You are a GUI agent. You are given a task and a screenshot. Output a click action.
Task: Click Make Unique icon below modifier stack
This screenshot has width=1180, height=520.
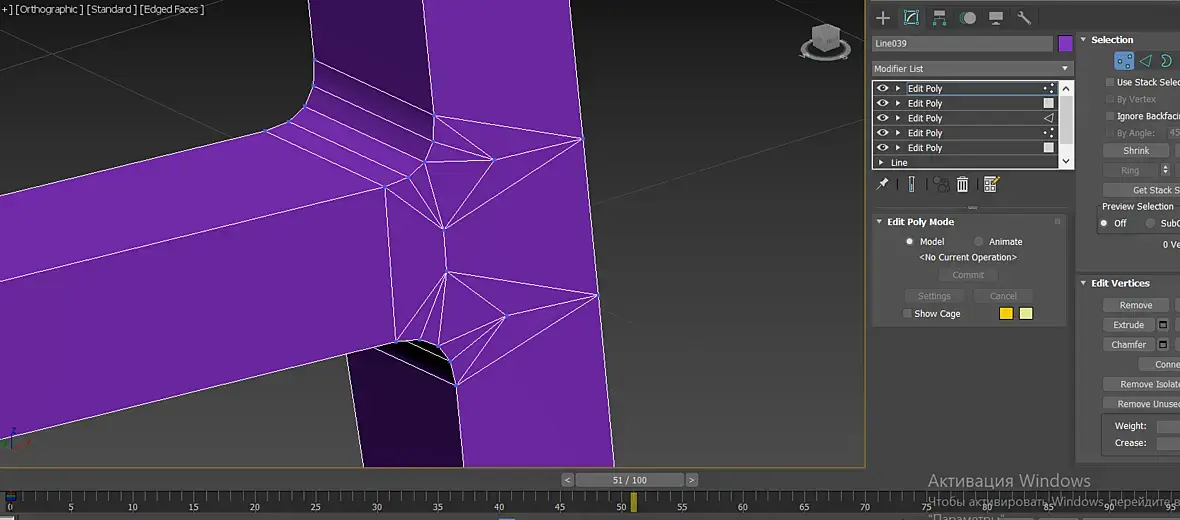(x=940, y=184)
